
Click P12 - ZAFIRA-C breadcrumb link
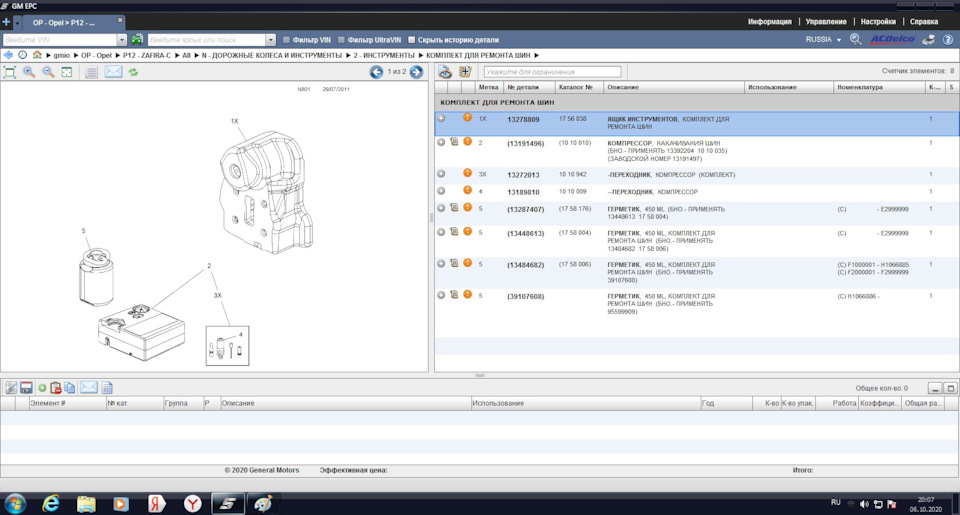pos(147,55)
